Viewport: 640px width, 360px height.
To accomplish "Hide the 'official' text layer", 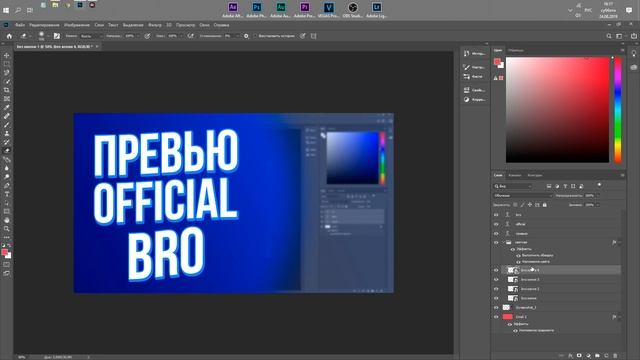I will coord(496,224).
